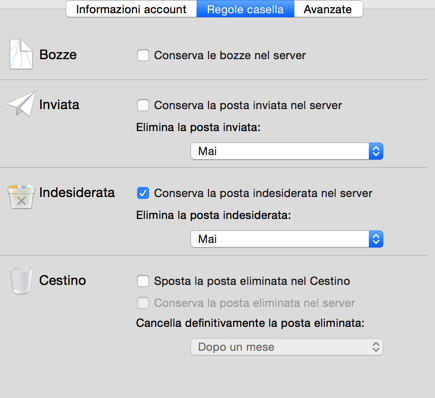Check Conserva la posta inviata nel server
Screen dimensions: 435x398
pyautogui.click(x=143, y=105)
